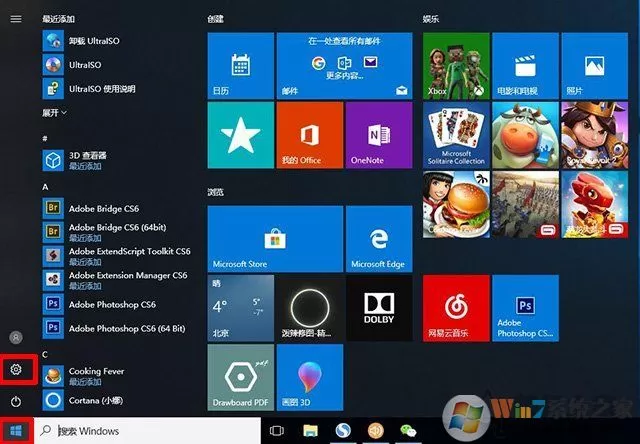640x444 pixels.
Task: Click the Power button icon
Action: click(16, 402)
